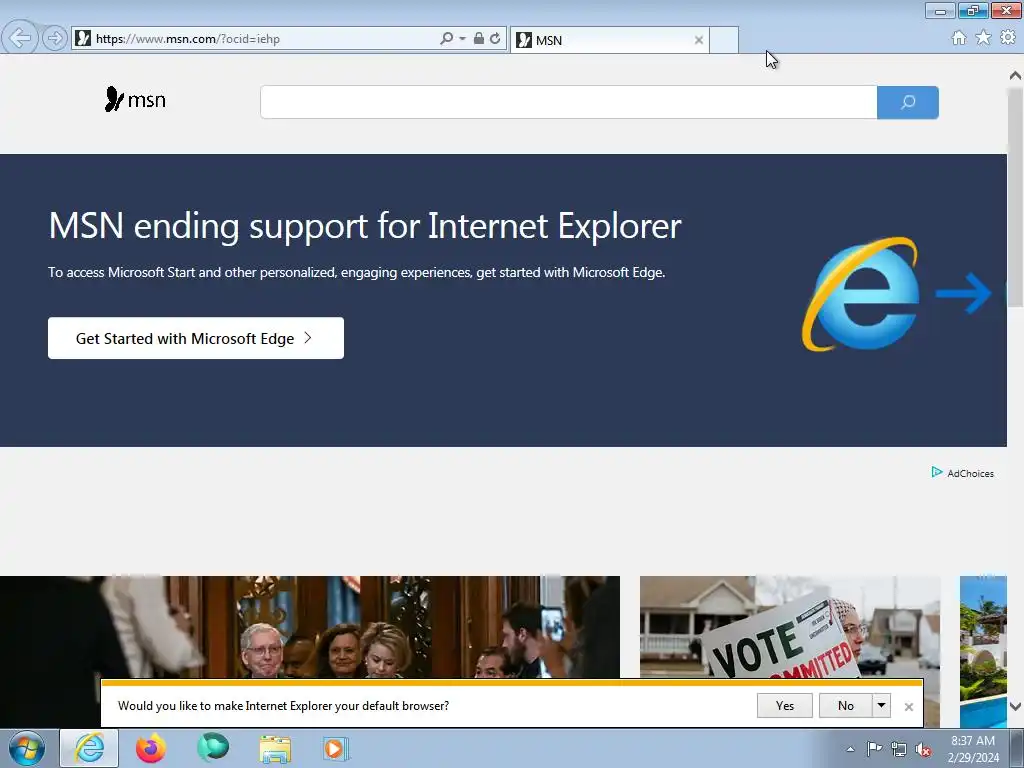Go back using the browser Back arrow

pos(20,38)
